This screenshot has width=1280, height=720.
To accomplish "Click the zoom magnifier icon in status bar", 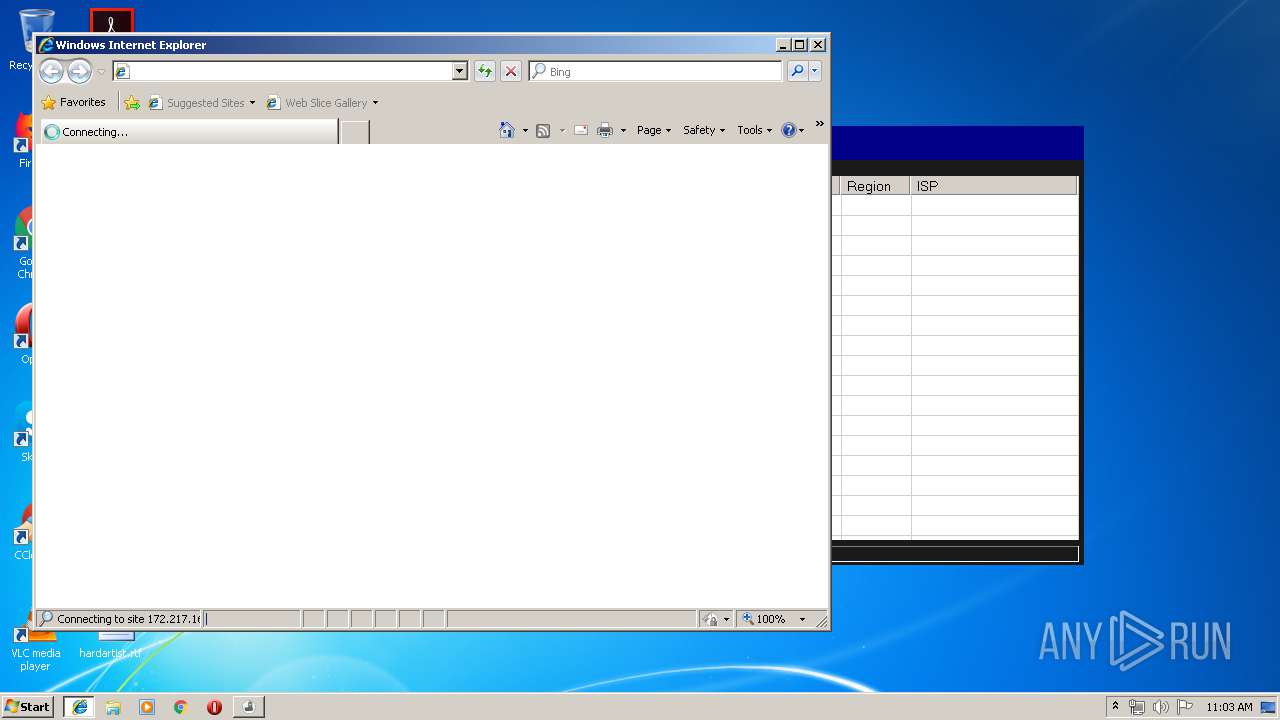I will 748,619.
